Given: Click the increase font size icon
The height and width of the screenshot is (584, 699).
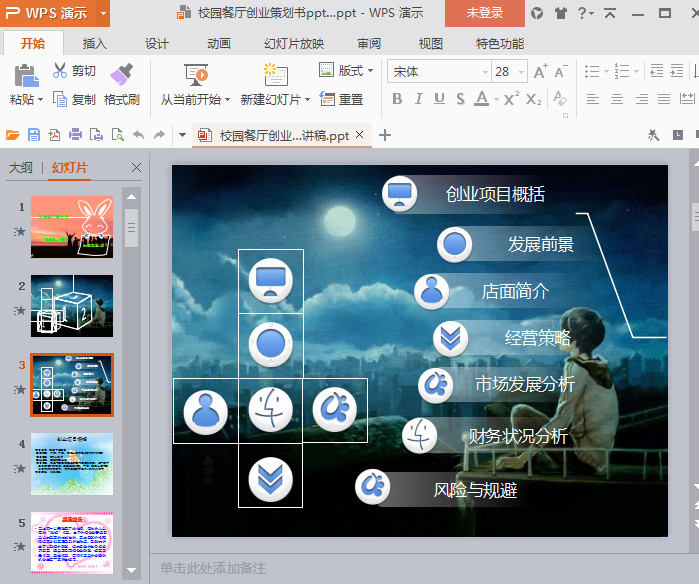Looking at the screenshot, I should pyautogui.click(x=540, y=71).
